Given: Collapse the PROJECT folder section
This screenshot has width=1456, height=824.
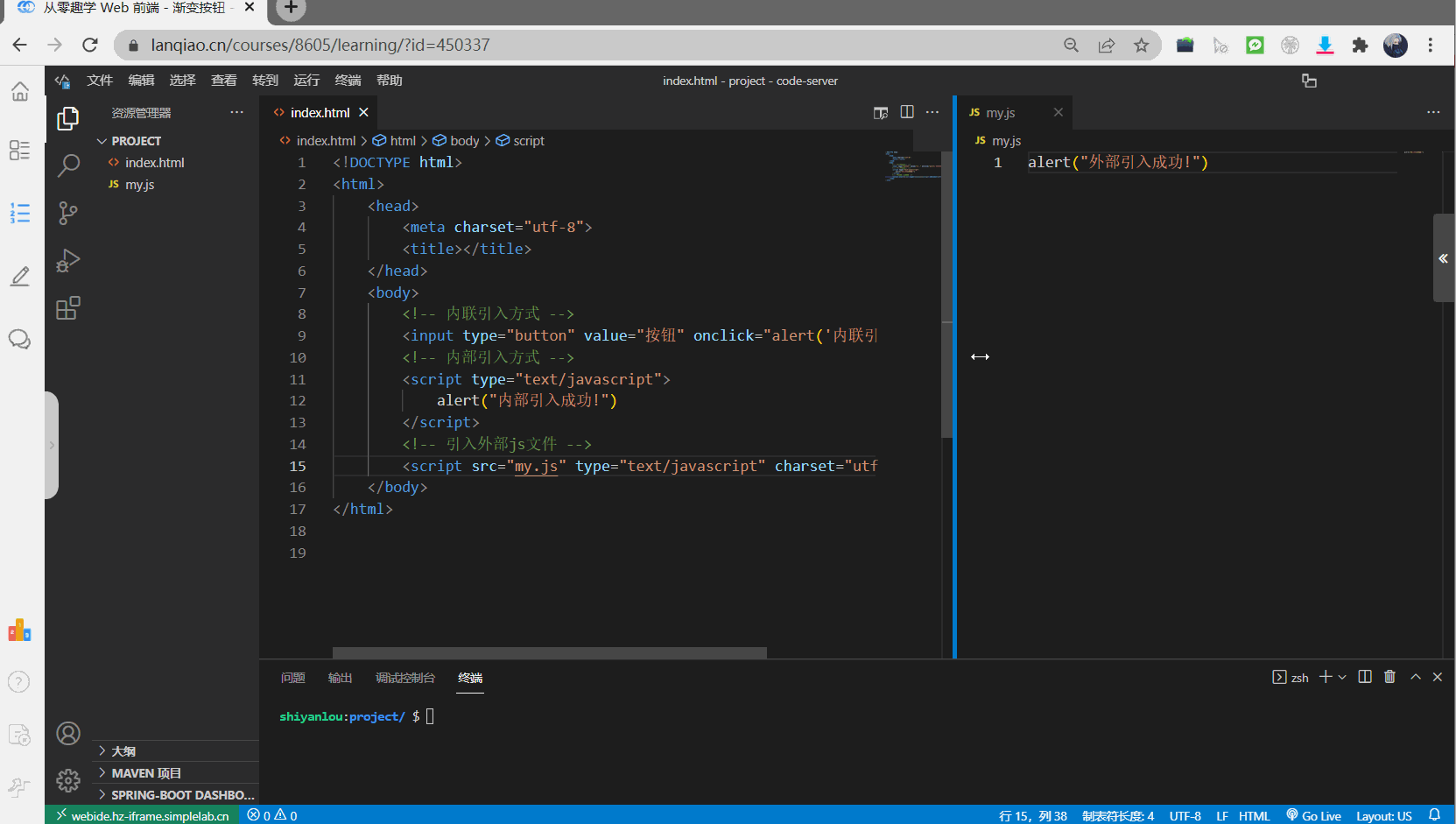Looking at the screenshot, I should [176, 140].
